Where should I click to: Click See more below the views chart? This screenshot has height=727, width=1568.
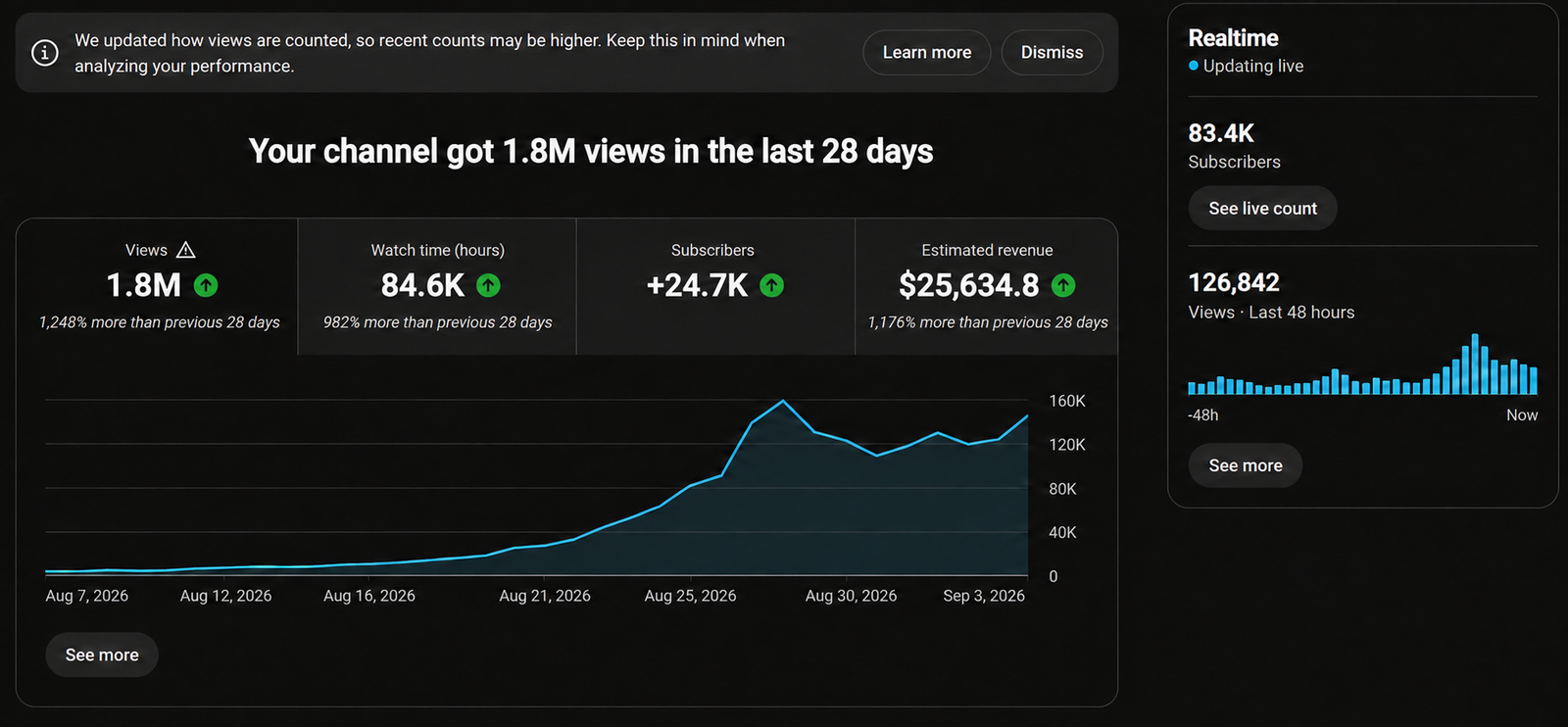pos(102,654)
